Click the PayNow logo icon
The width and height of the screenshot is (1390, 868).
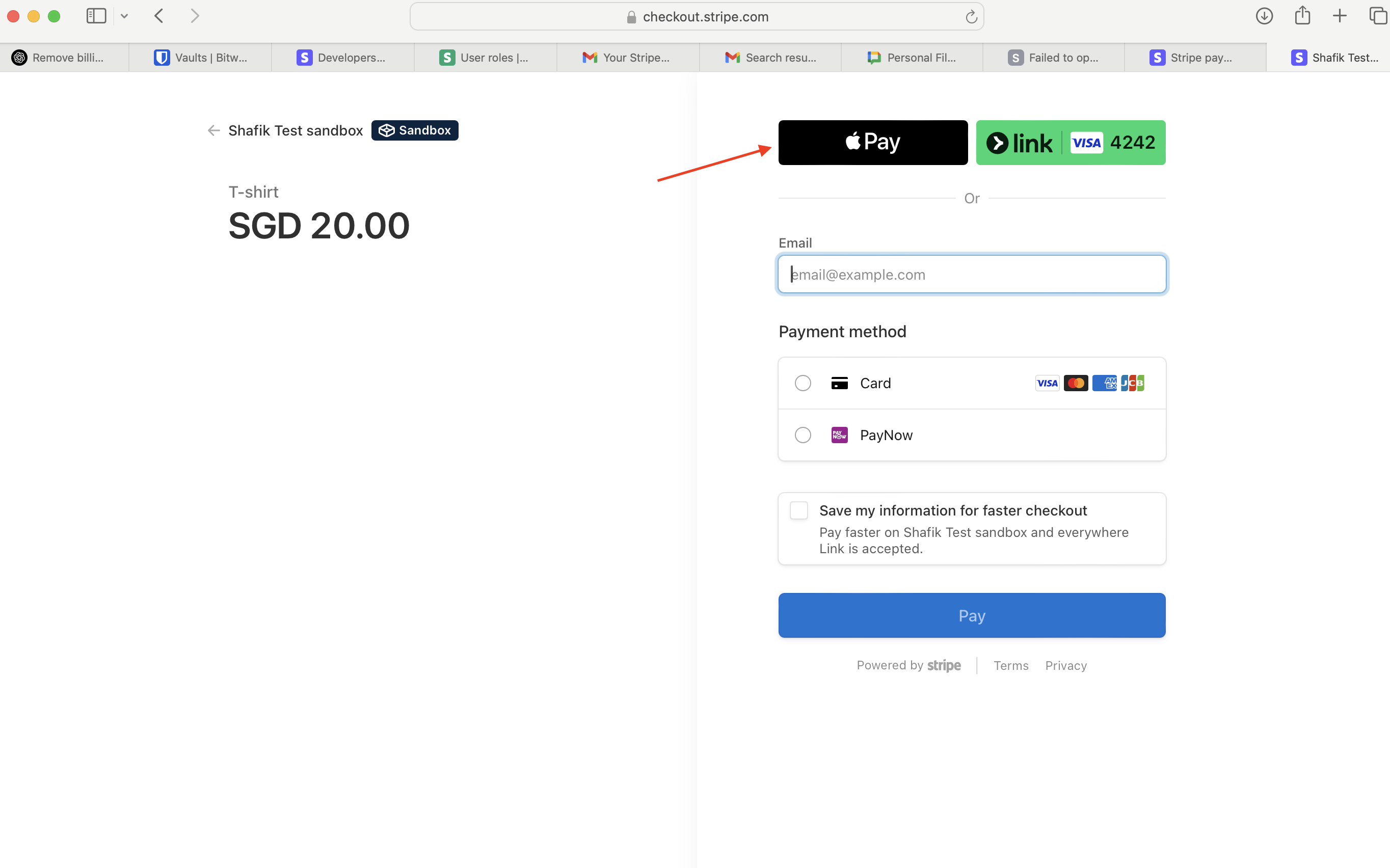click(839, 435)
